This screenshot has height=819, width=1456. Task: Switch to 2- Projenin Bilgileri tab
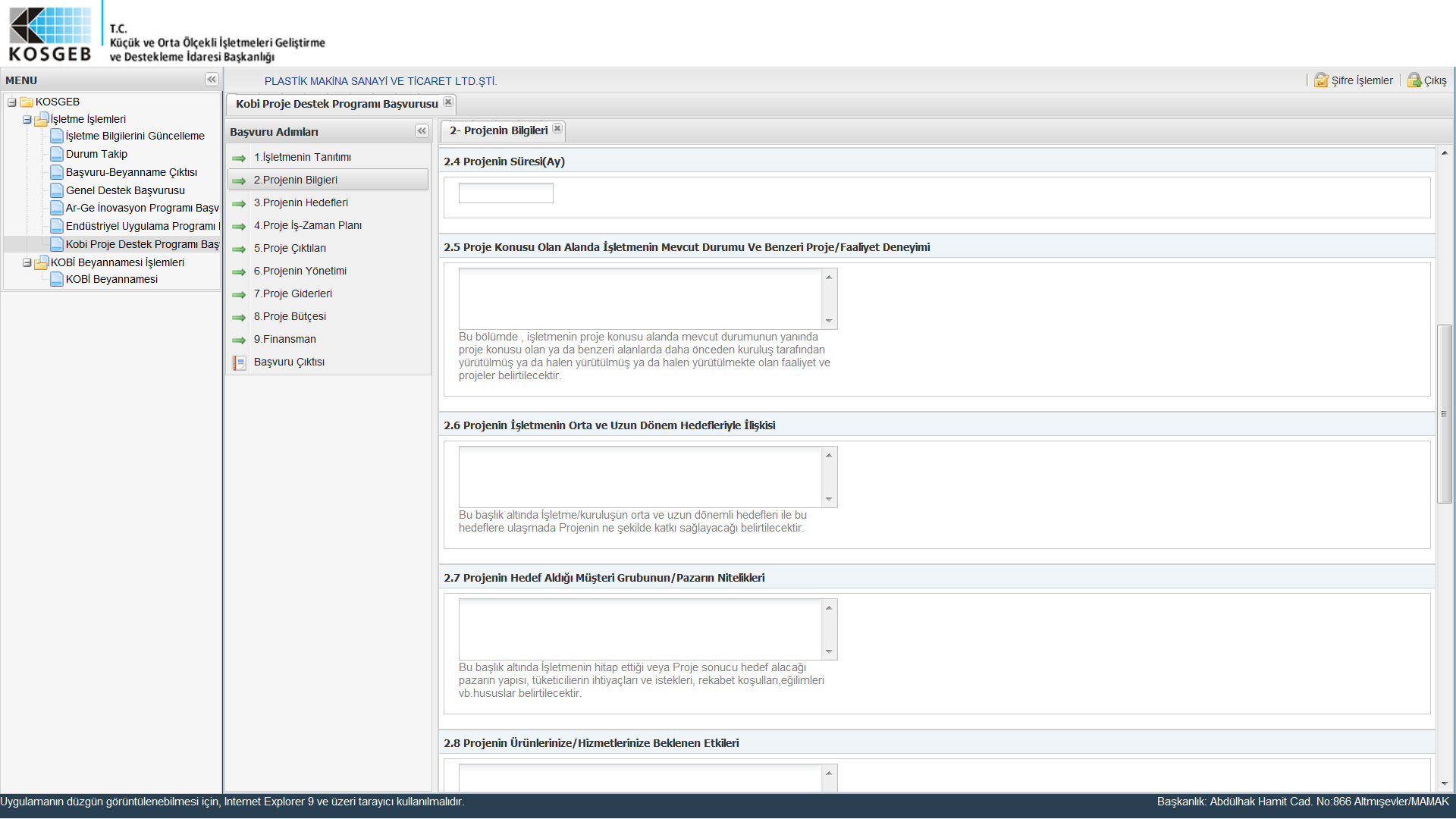tap(498, 130)
